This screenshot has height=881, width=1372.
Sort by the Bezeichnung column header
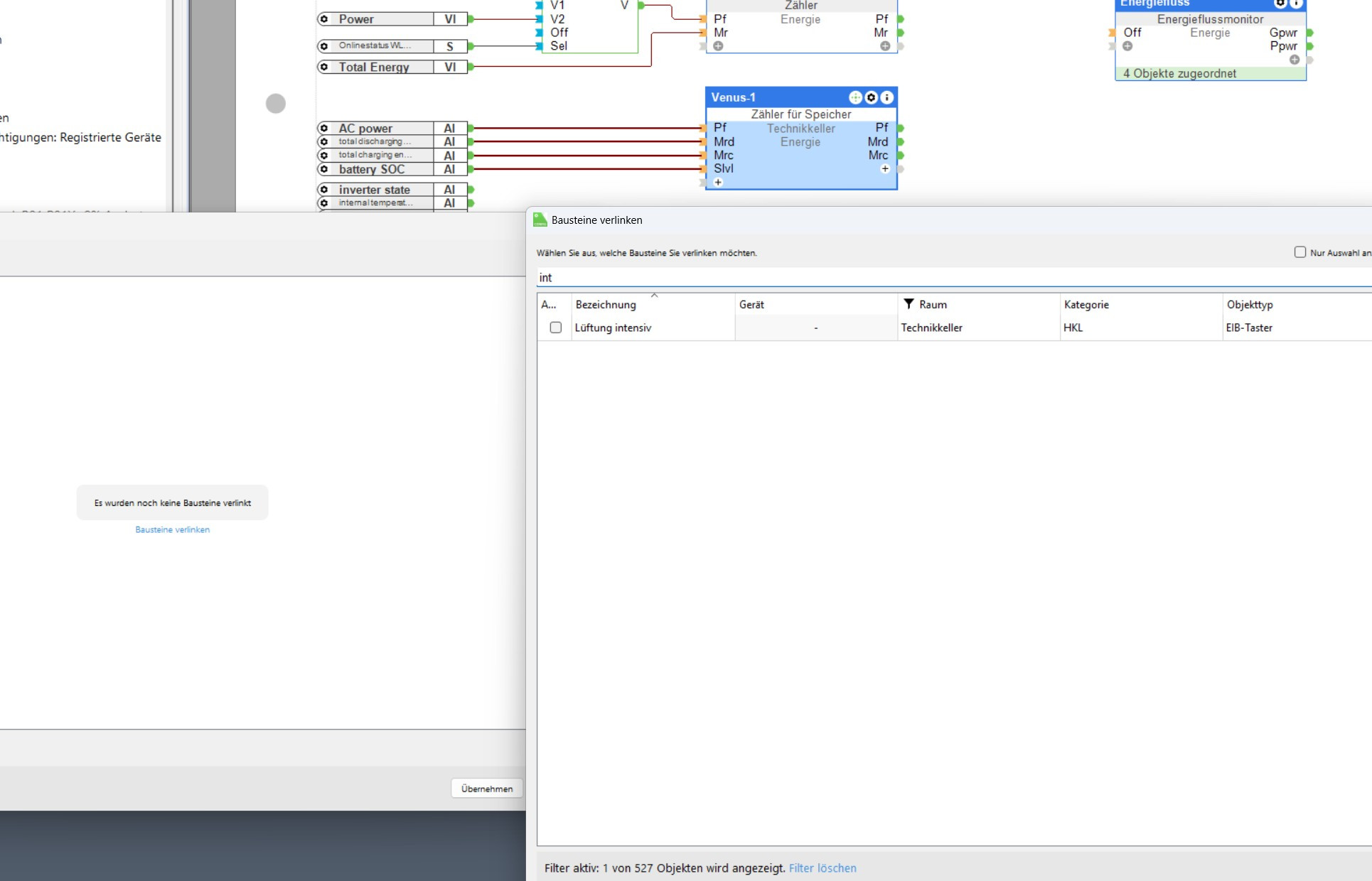click(x=606, y=305)
